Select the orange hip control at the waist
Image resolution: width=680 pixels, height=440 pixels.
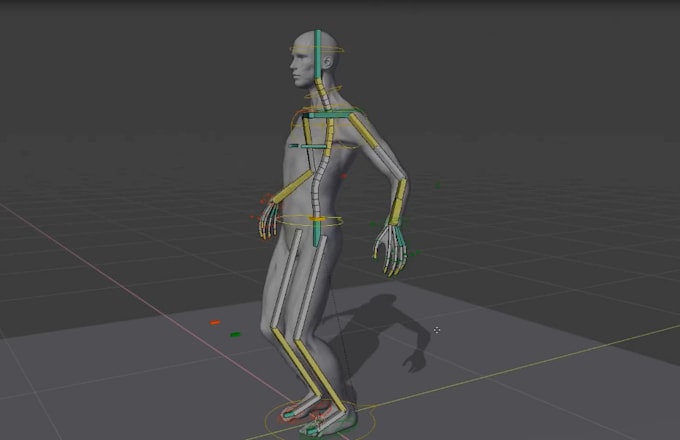317,219
